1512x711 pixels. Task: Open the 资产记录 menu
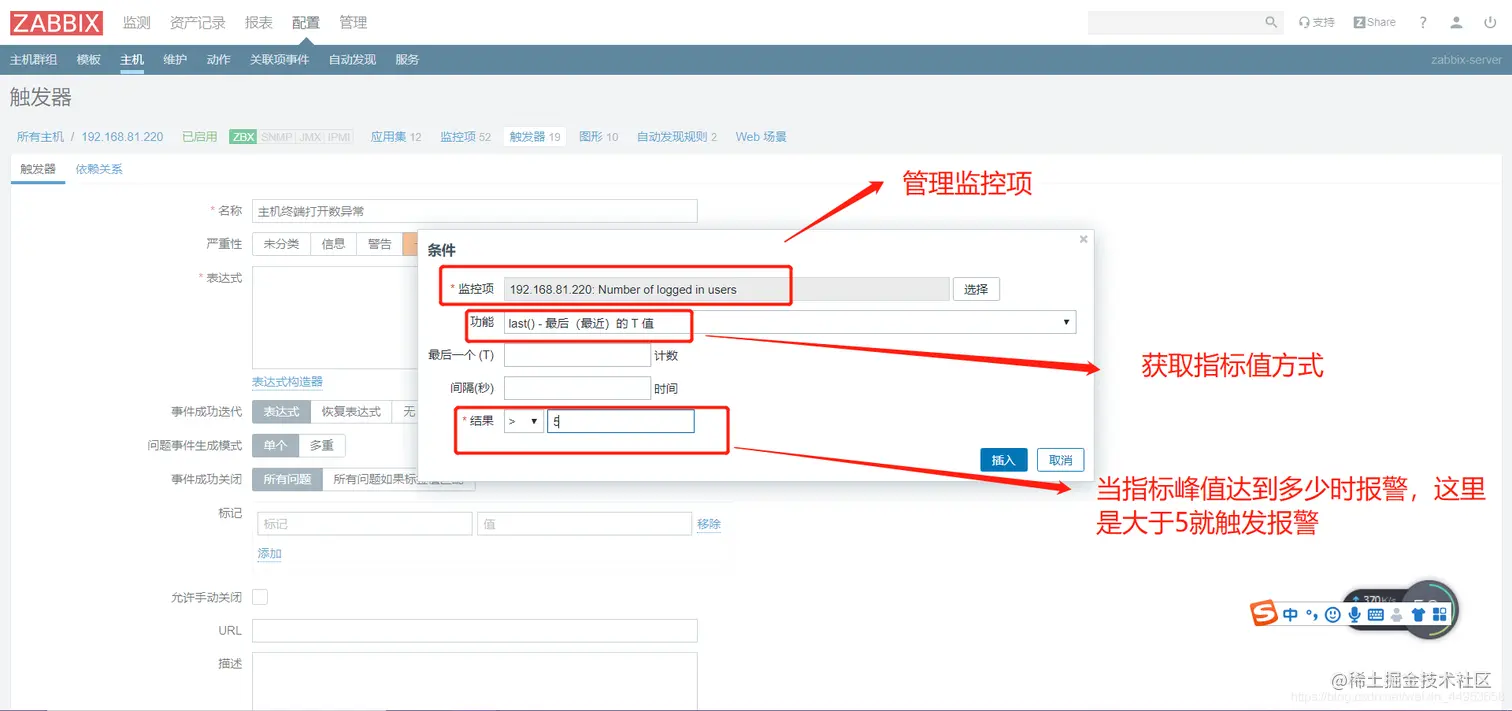(198, 22)
